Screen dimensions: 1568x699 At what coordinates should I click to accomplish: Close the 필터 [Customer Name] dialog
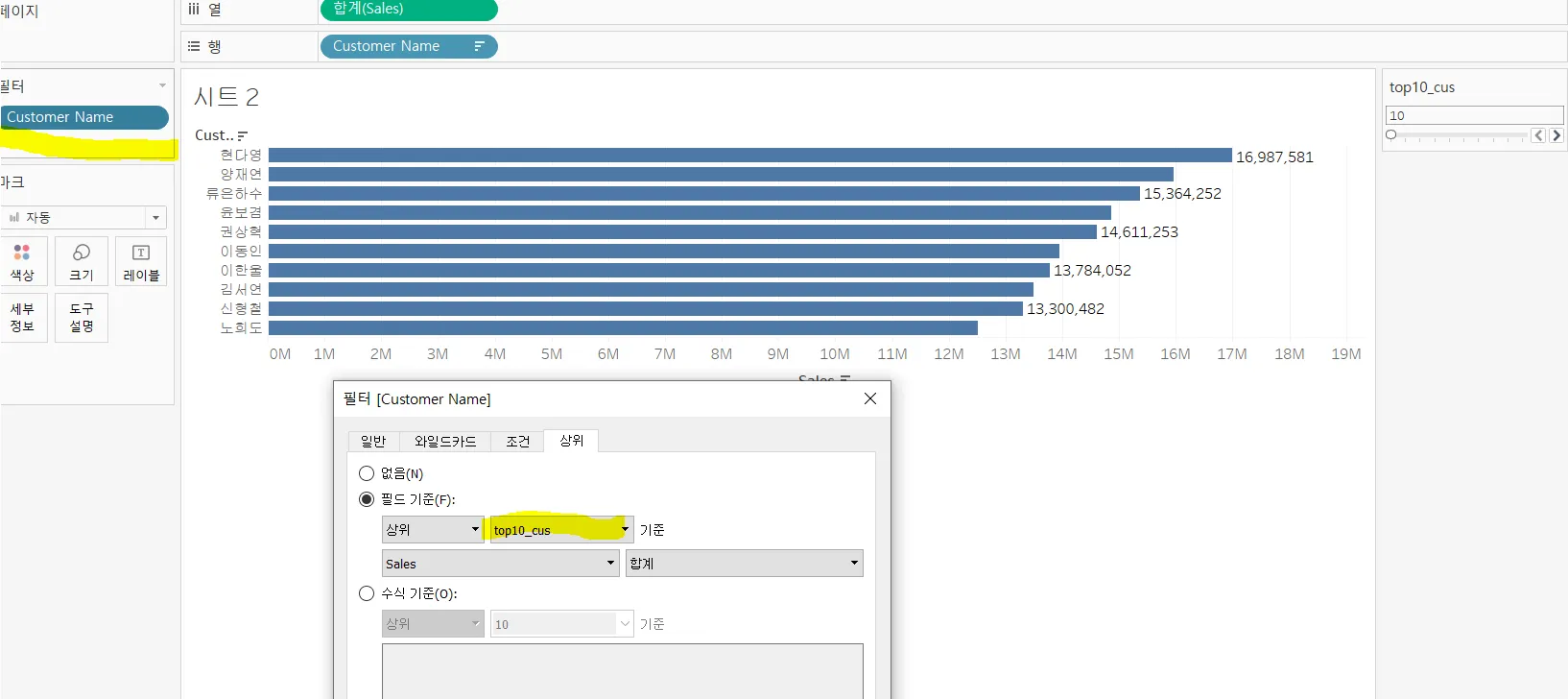click(x=870, y=398)
